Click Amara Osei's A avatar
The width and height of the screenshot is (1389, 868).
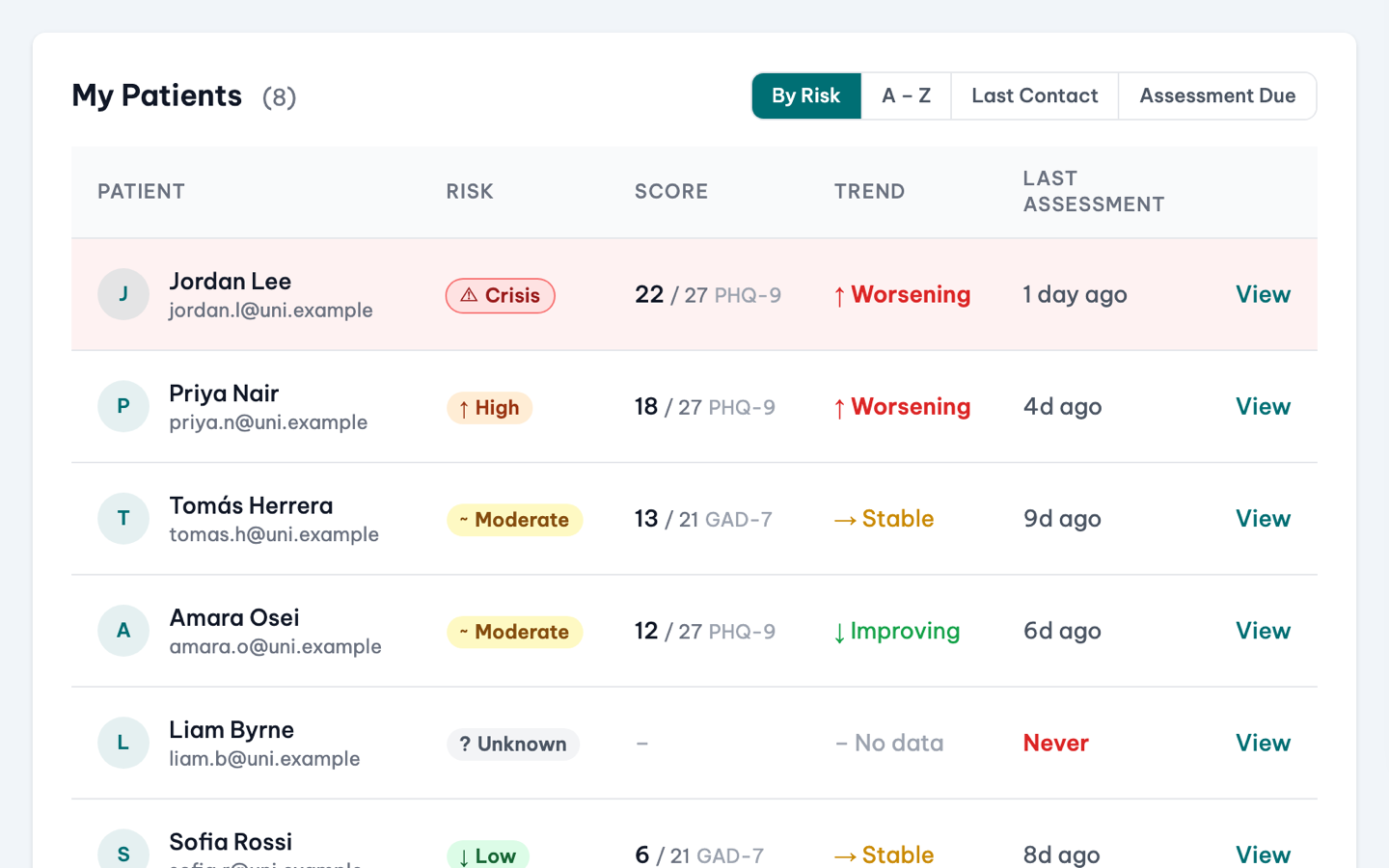(x=123, y=630)
